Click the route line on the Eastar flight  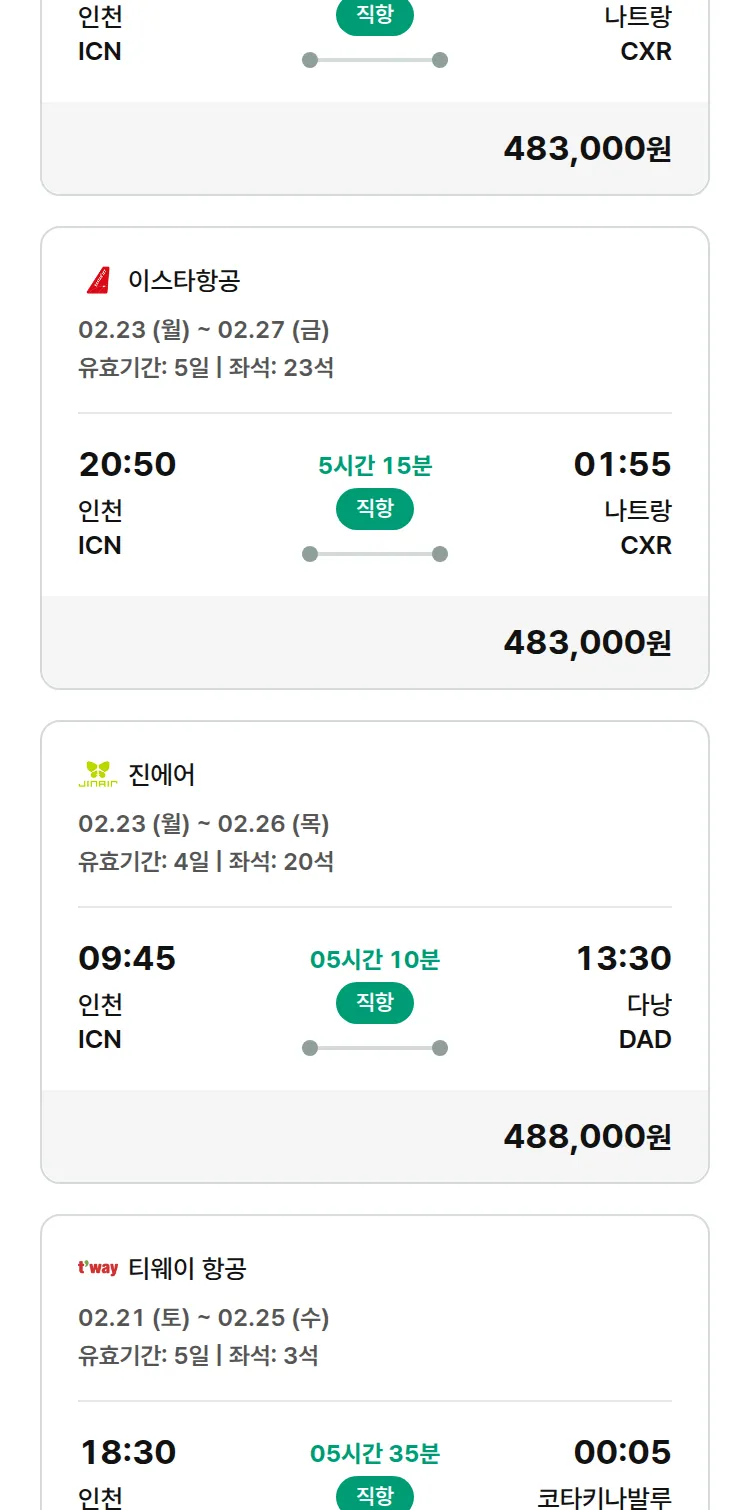(x=375, y=554)
